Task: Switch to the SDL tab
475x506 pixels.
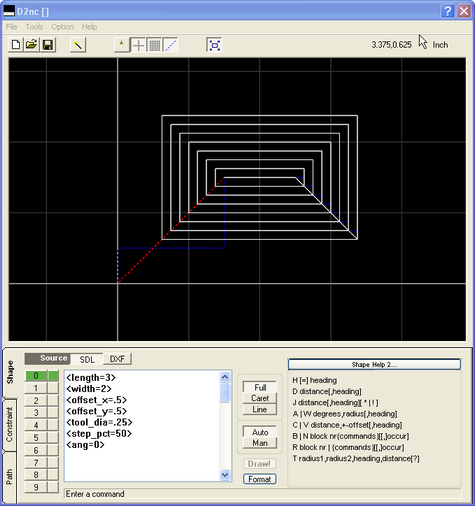Action: point(87,359)
